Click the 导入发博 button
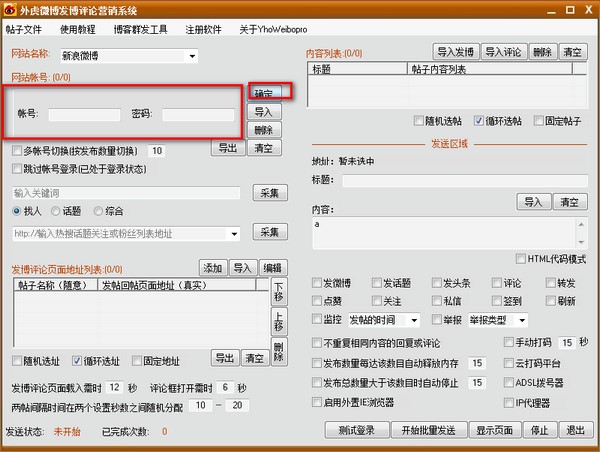 coord(456,52)
